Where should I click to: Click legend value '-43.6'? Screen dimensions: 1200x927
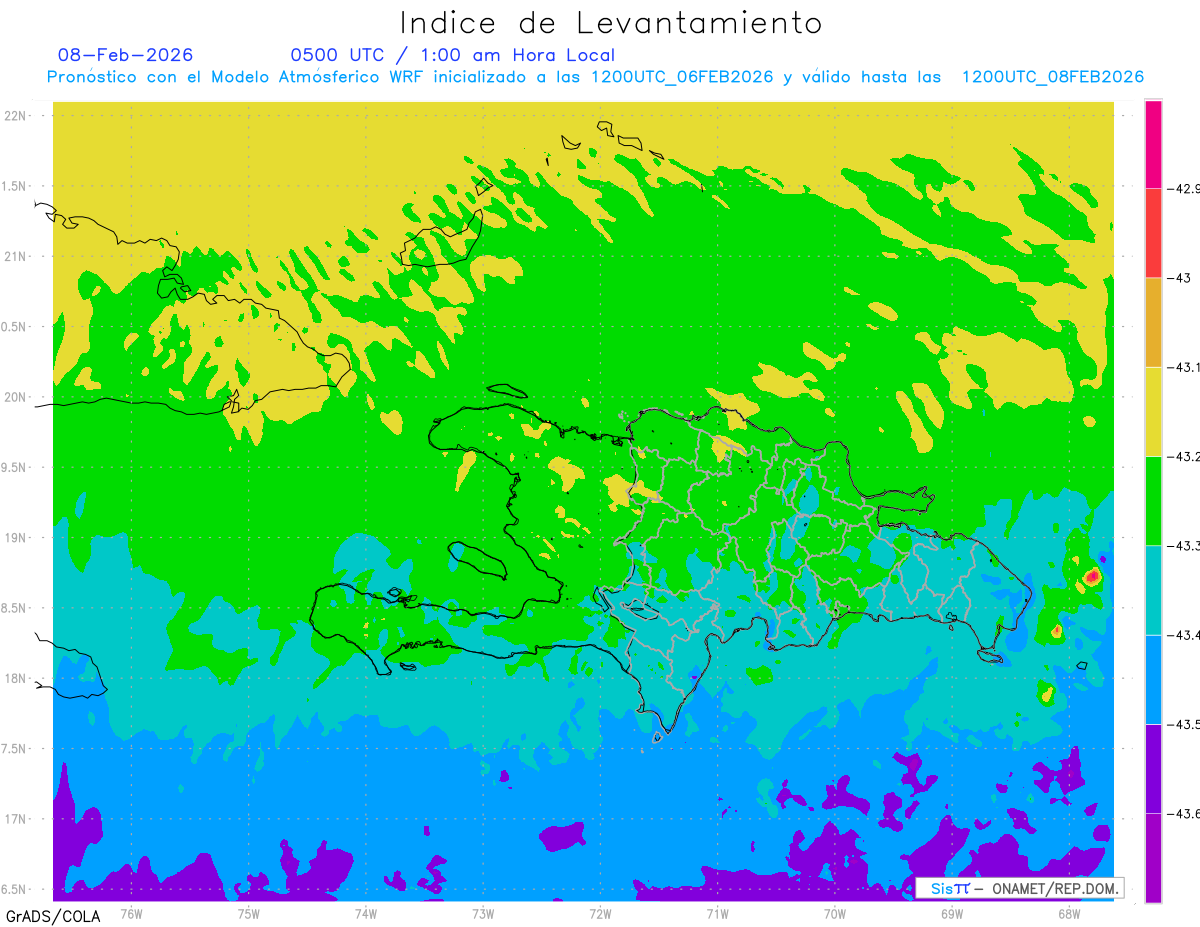pos(1184,813)
